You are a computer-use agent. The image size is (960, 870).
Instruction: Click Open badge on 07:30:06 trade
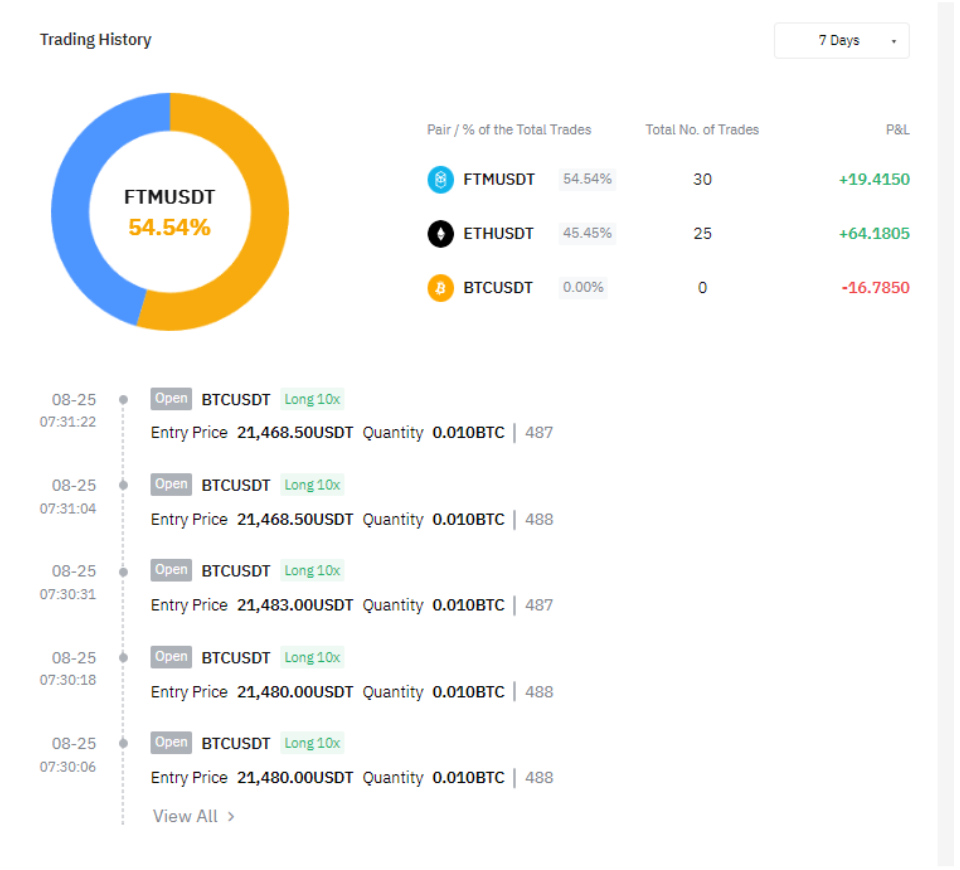[x=171, y=743]
